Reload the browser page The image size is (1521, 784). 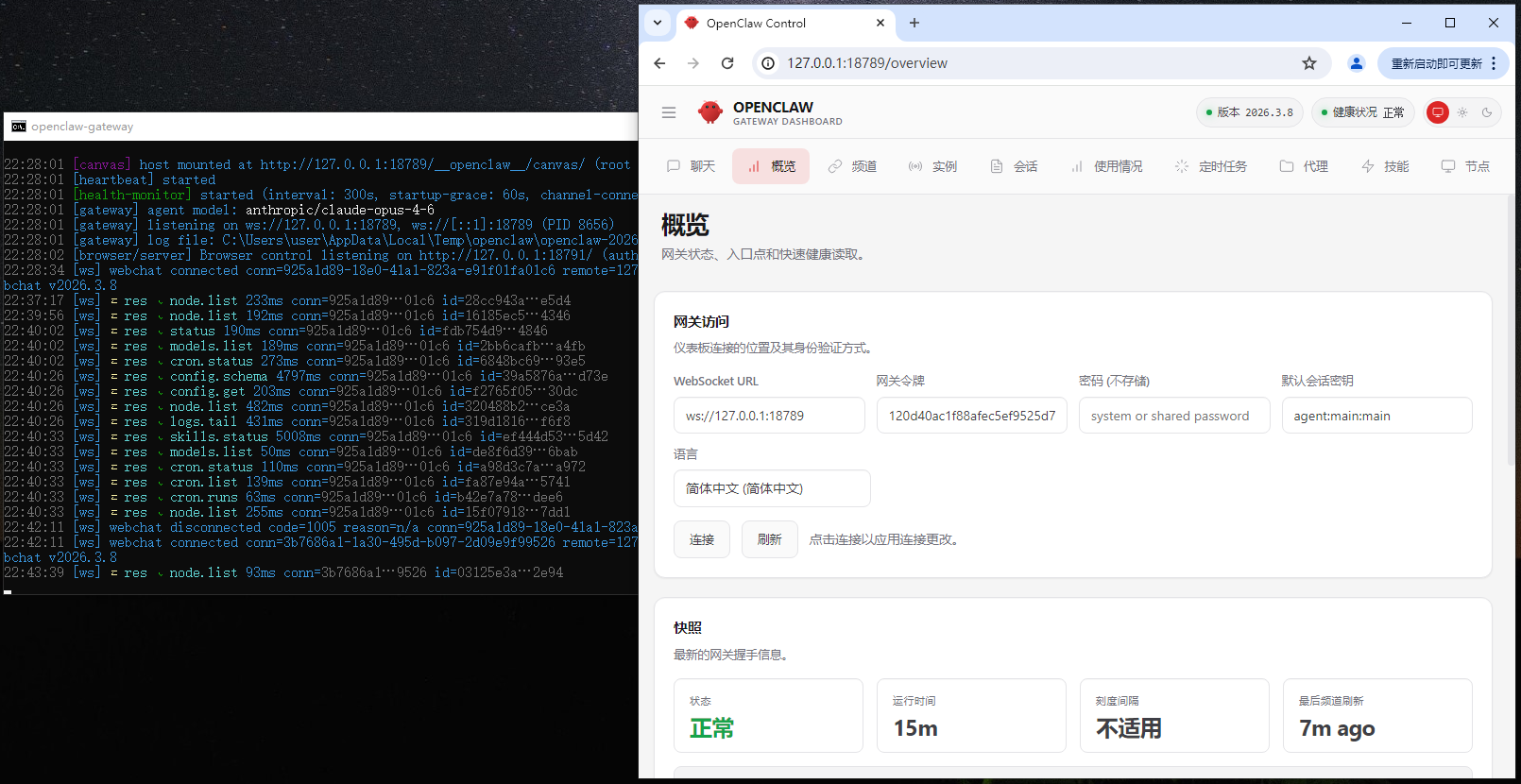pos(727,63)
